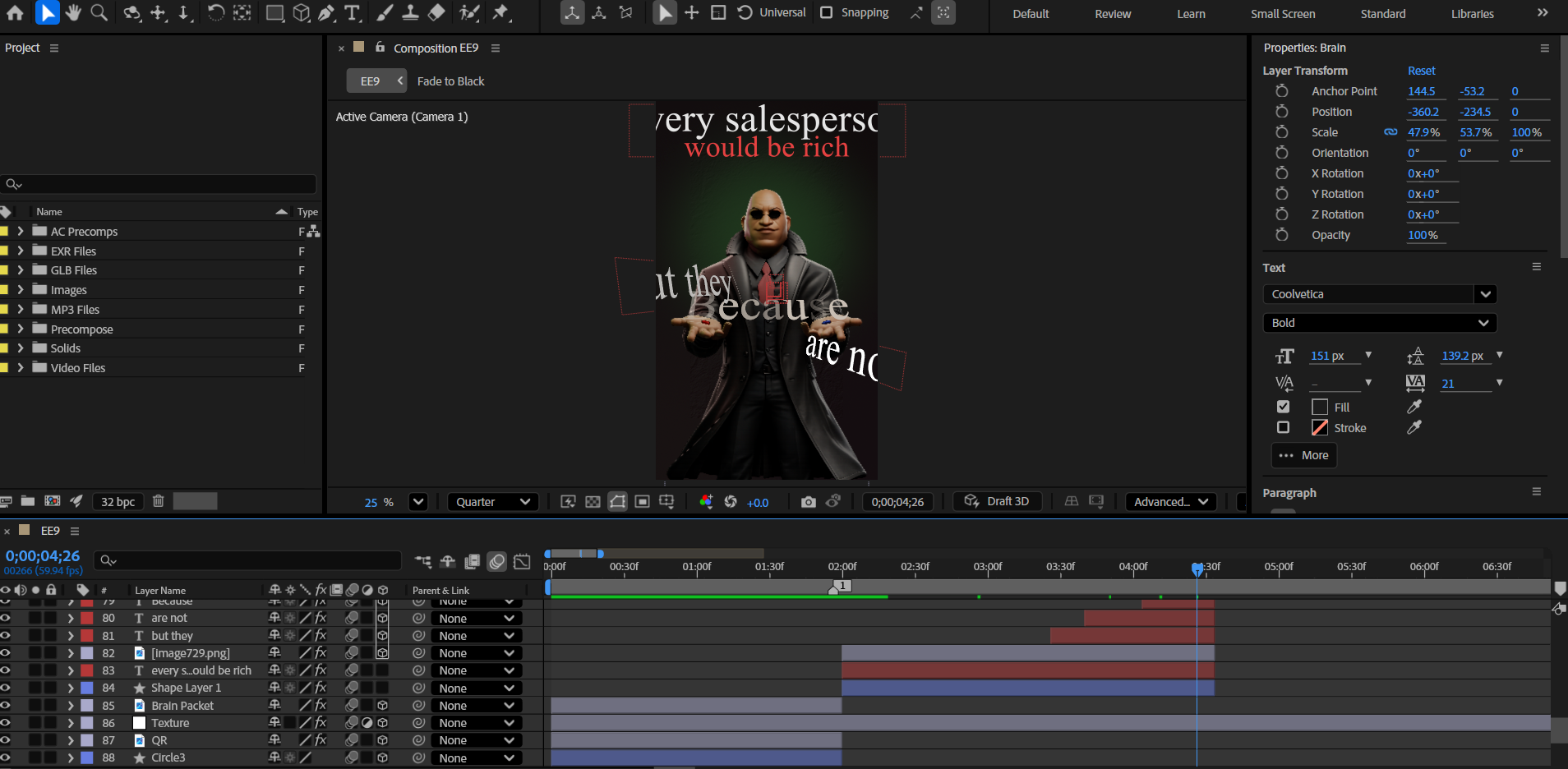Click Reset in Layer Transform
The image size is (1568, 769).
[x=1421, y=71]
